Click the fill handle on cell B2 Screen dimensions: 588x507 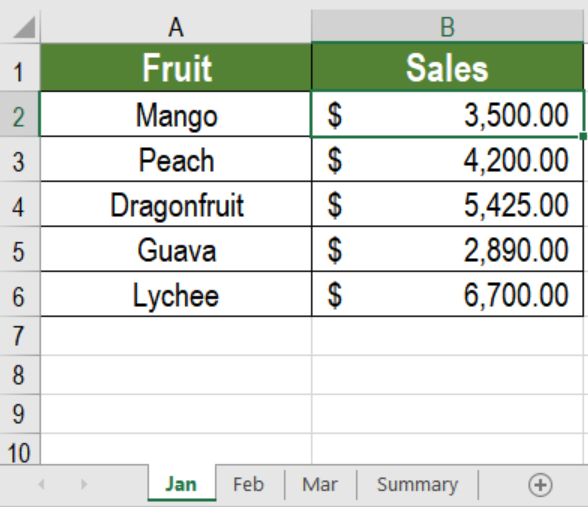pos(583,136)
